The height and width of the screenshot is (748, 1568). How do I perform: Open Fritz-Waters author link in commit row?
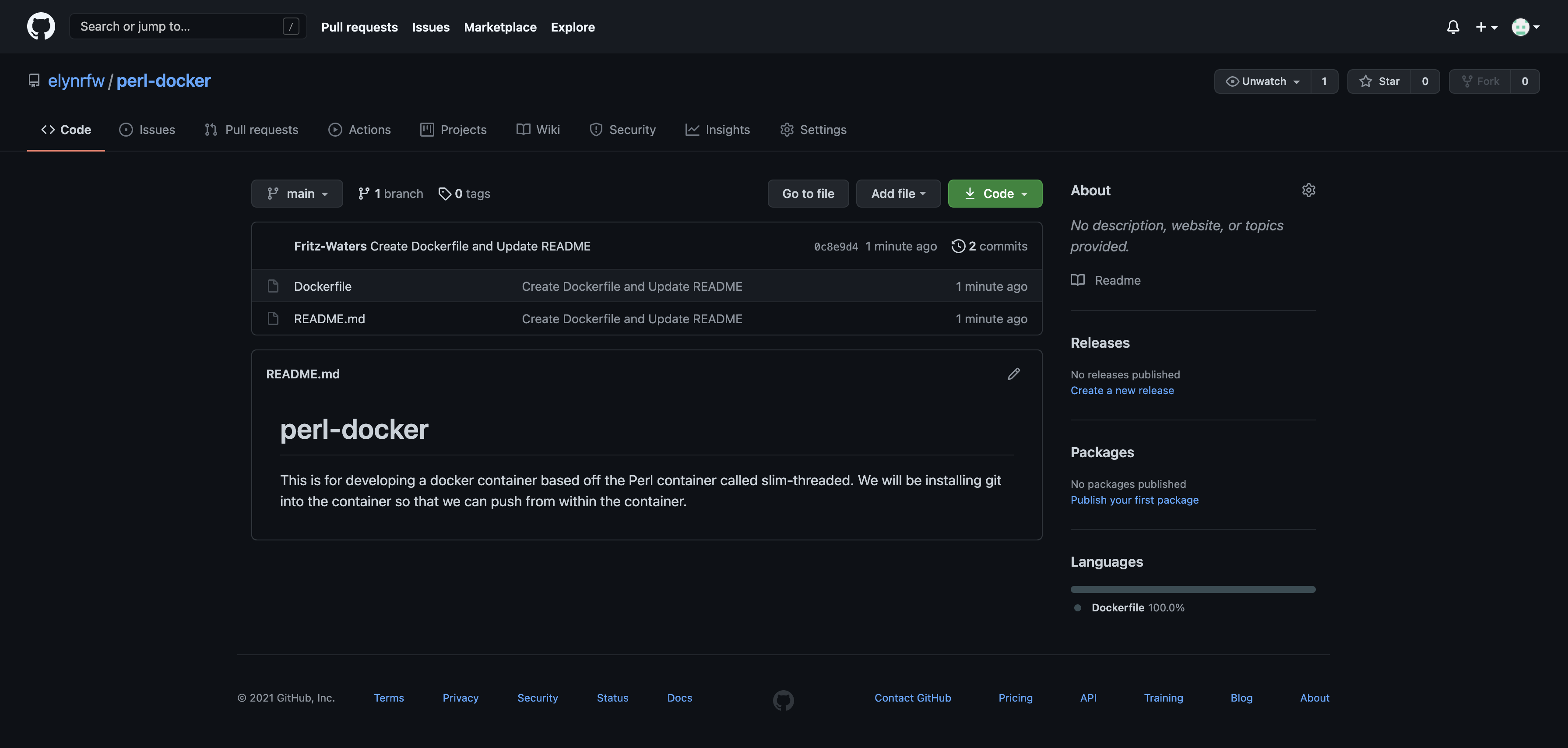pyautogui.click(x=330, y=246)
